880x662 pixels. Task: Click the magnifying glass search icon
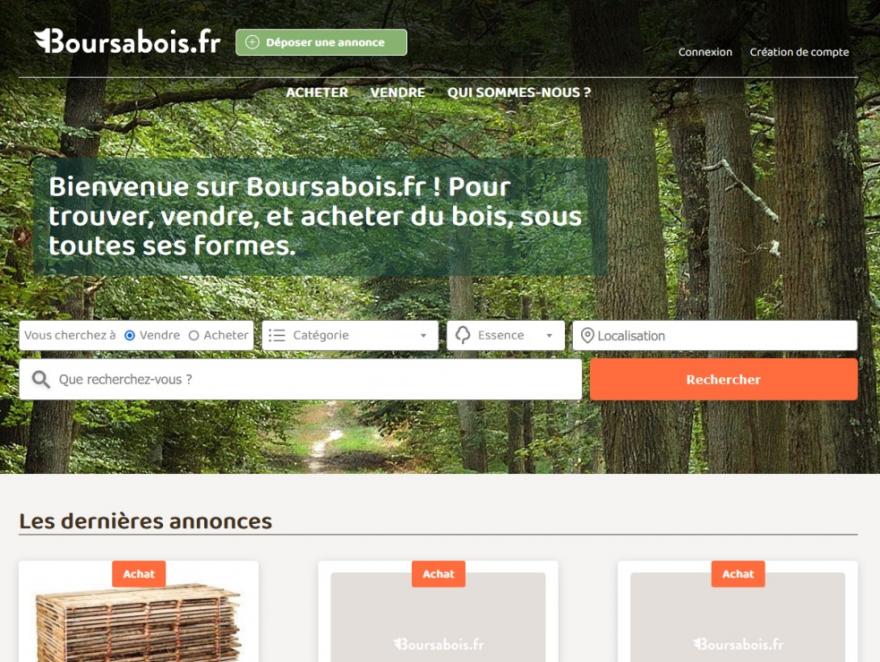coord(40,379)
